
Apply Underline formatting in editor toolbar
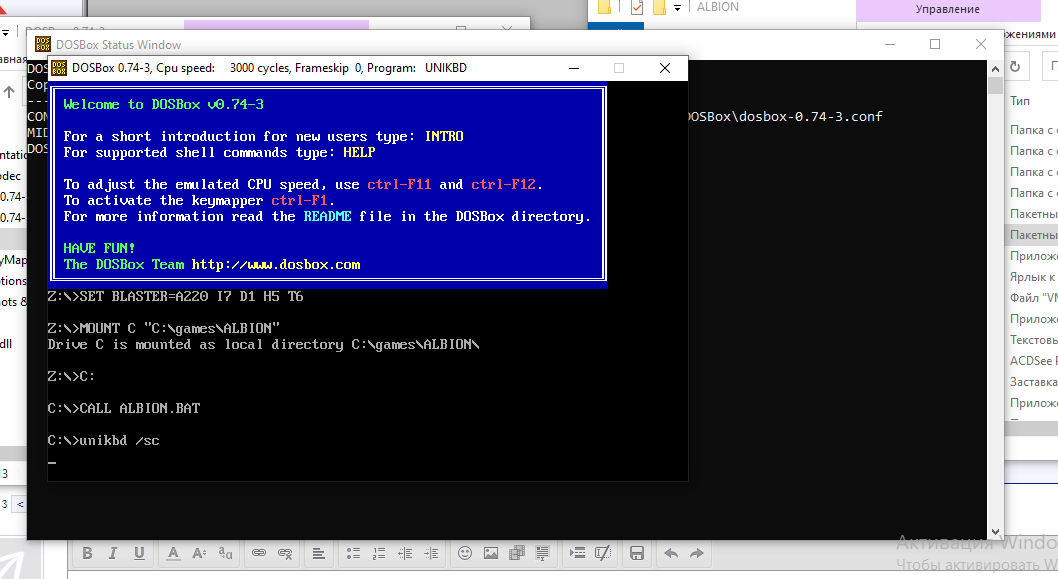coord(139,553)
